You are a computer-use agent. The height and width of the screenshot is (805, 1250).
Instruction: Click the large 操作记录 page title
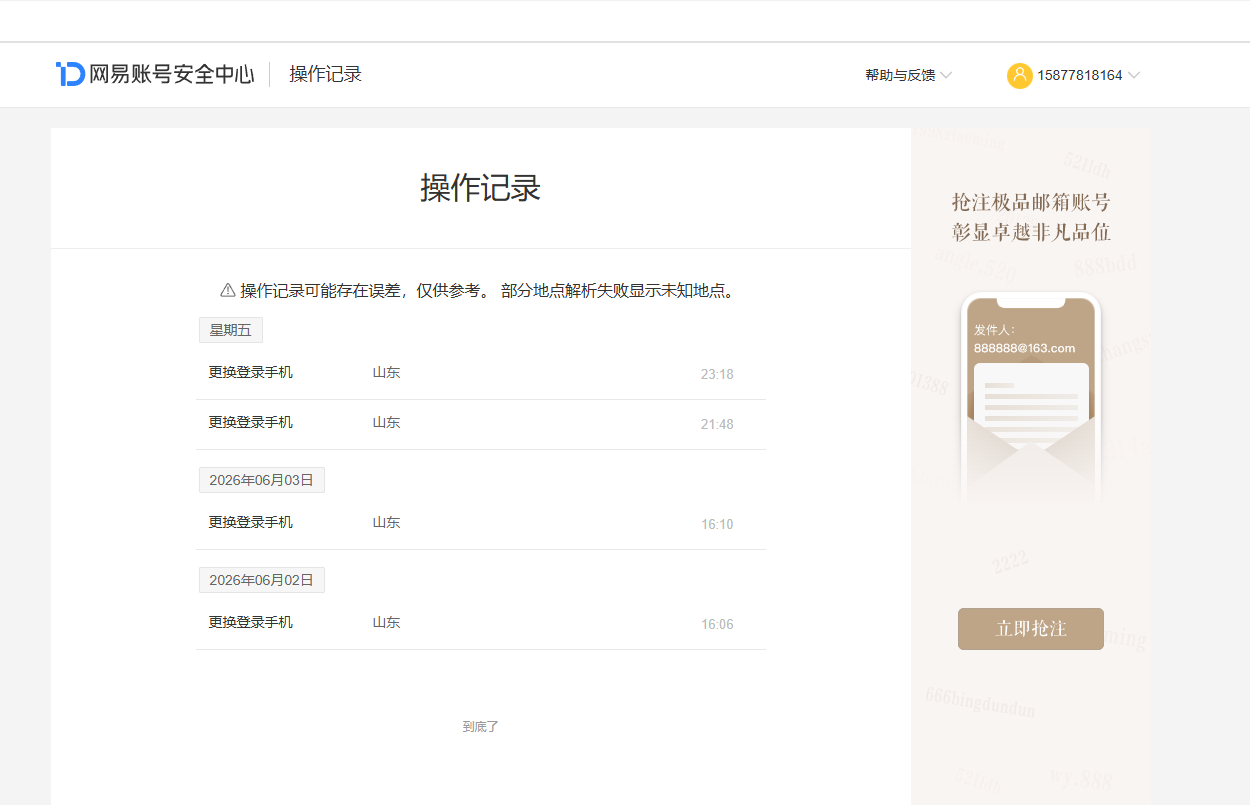[481, 188]
